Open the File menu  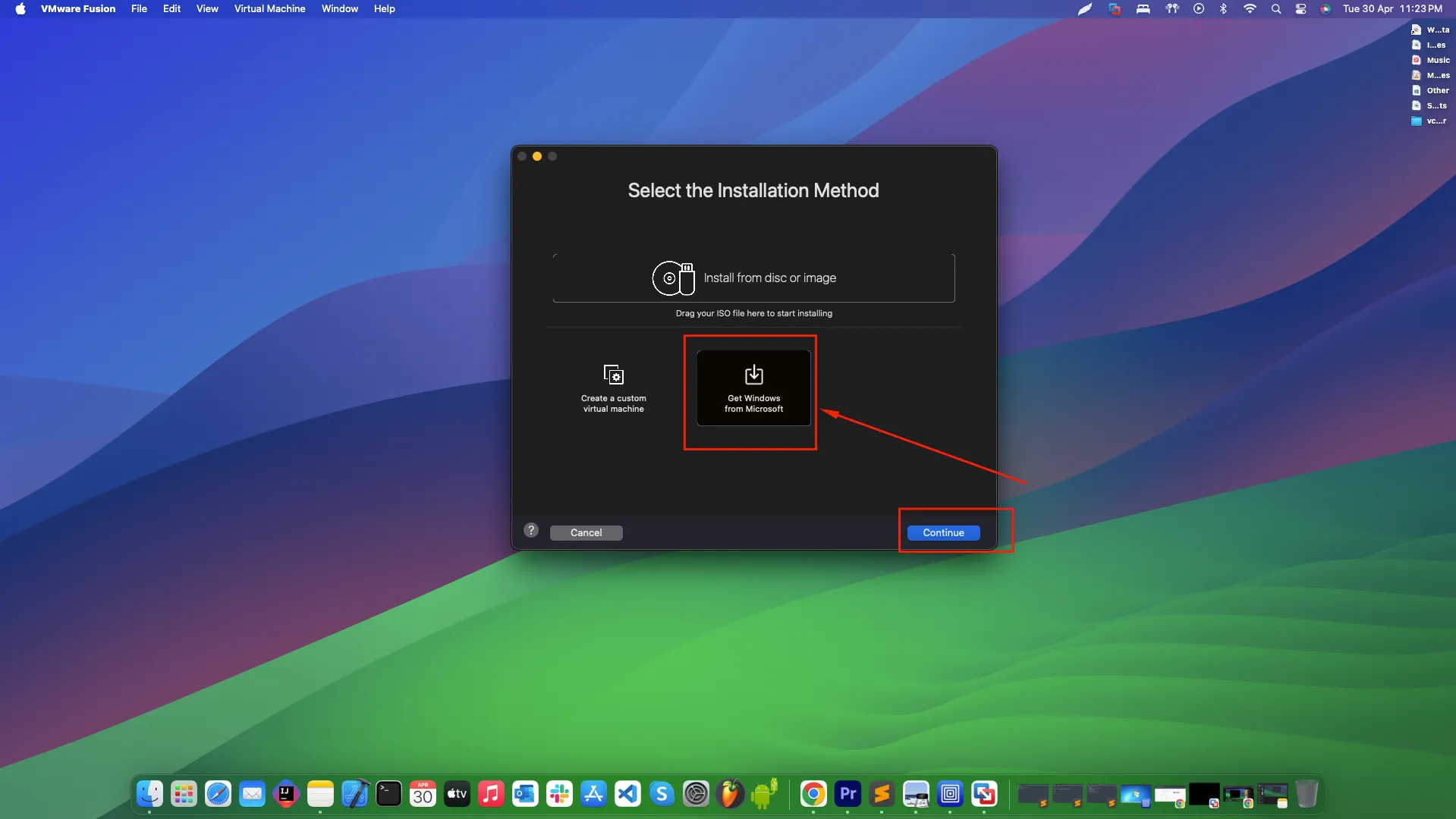click(x=139, y=9)
